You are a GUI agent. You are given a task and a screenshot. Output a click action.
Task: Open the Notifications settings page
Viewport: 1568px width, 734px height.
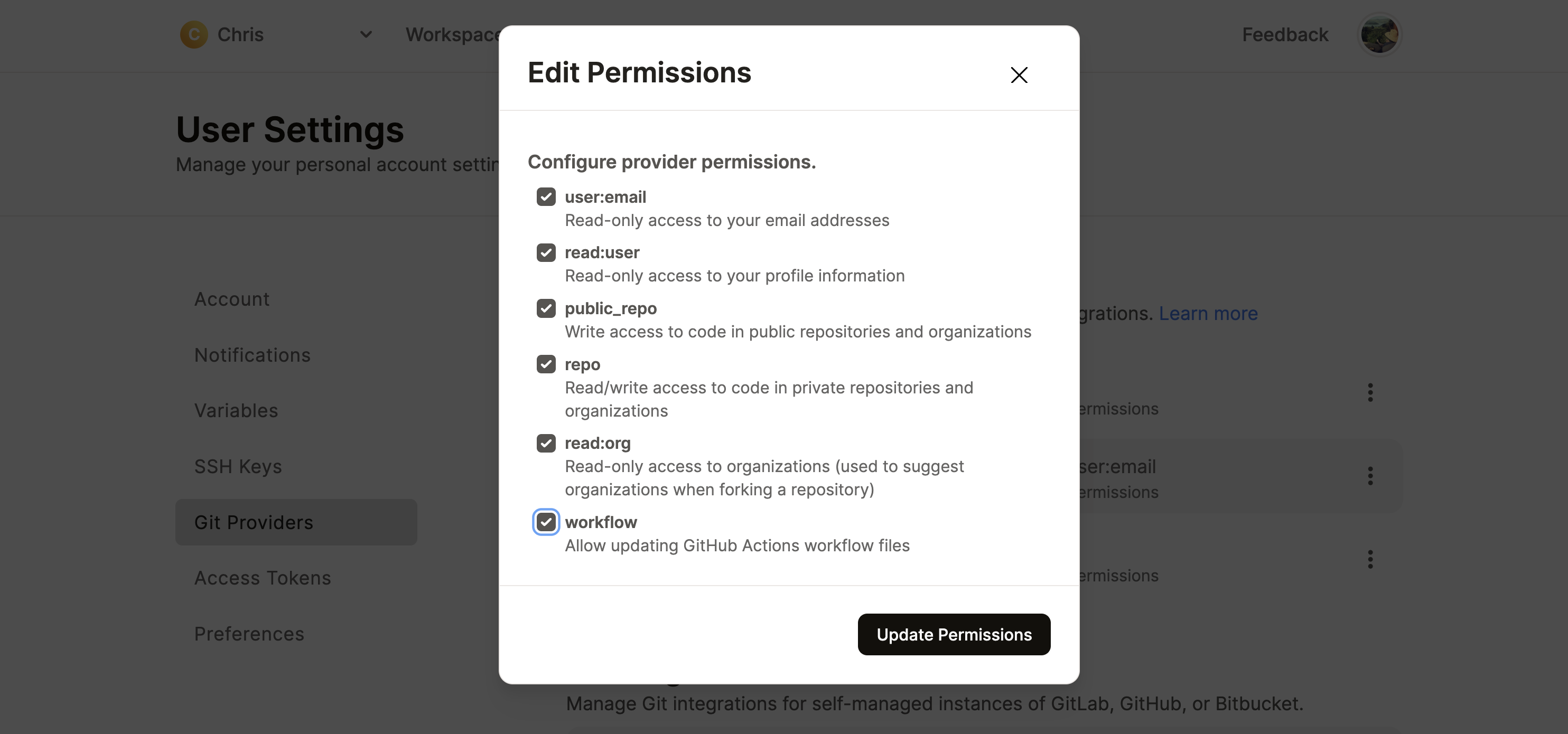click(x=252, y=355)
